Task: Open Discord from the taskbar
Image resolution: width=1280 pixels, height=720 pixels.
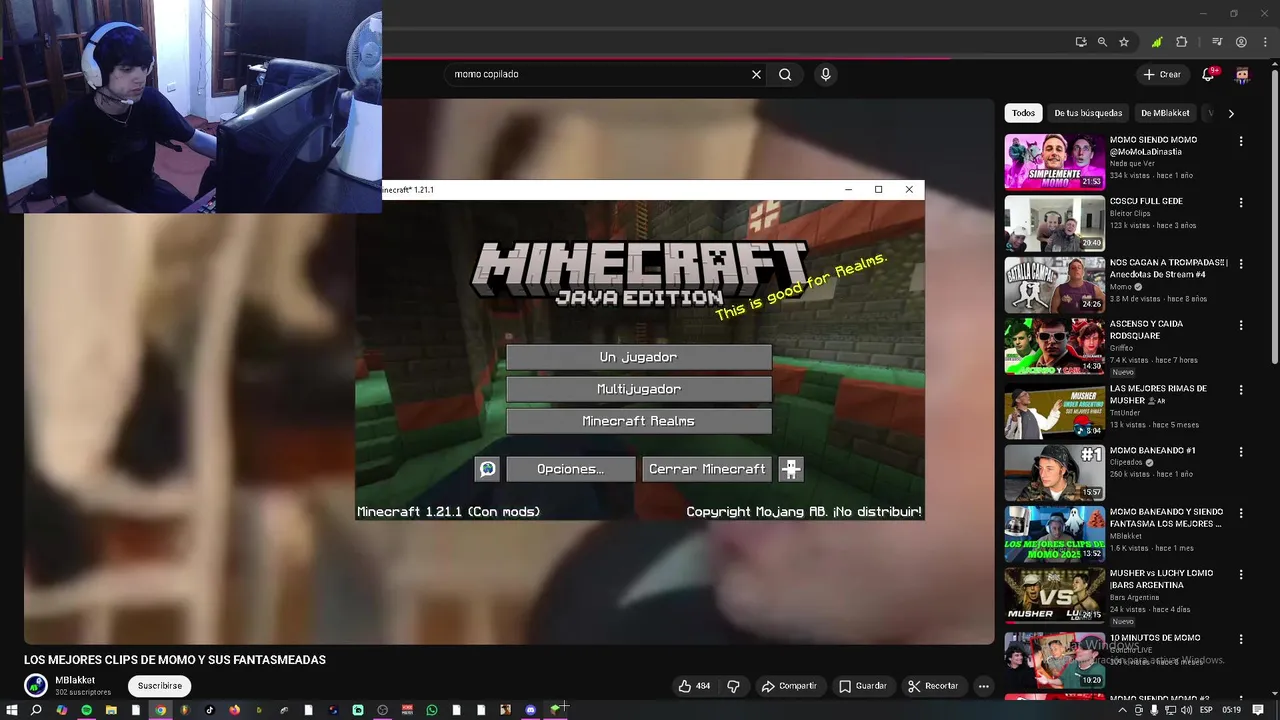Action: [x=530, y=710]
